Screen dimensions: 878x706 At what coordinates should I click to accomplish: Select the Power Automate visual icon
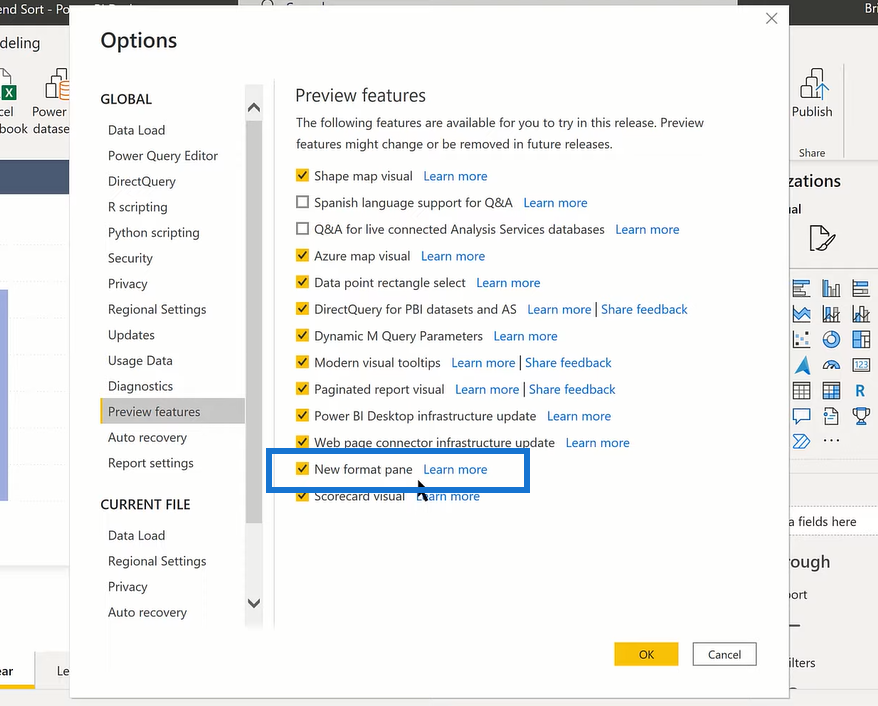801,441
